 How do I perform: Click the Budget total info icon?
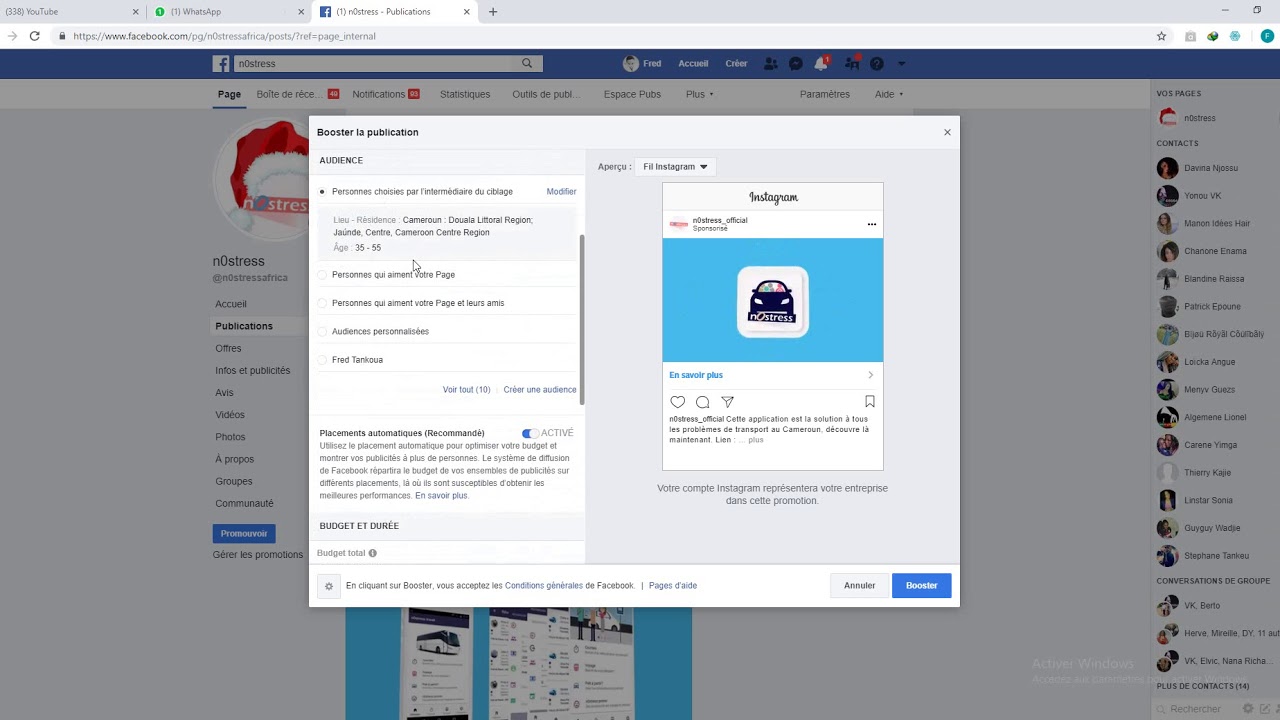point(373,553)
